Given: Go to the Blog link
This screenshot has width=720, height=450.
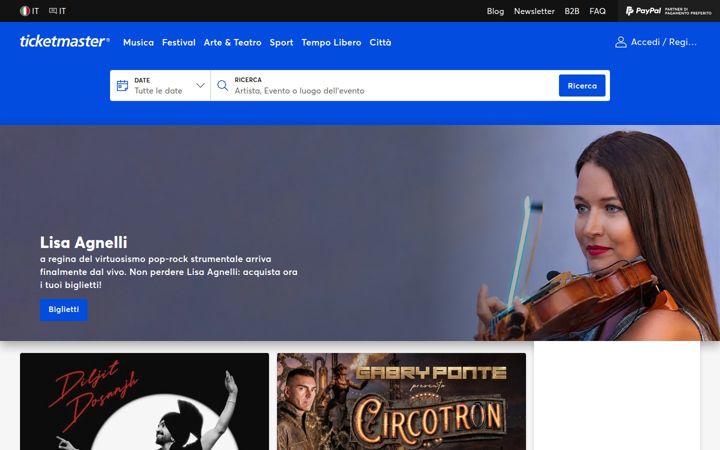Looking at the screenshot, I should pos(495,11).
